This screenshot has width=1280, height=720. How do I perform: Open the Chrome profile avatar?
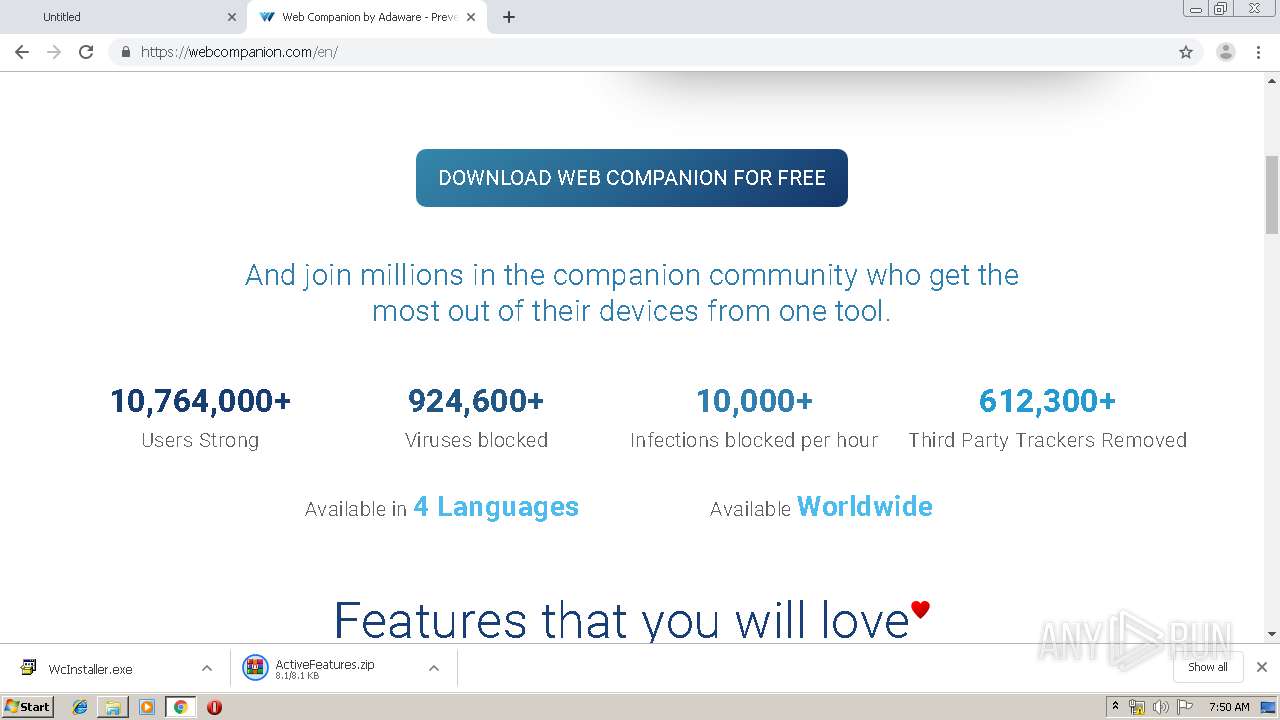pyautogui.click(x=1226, y=52)
